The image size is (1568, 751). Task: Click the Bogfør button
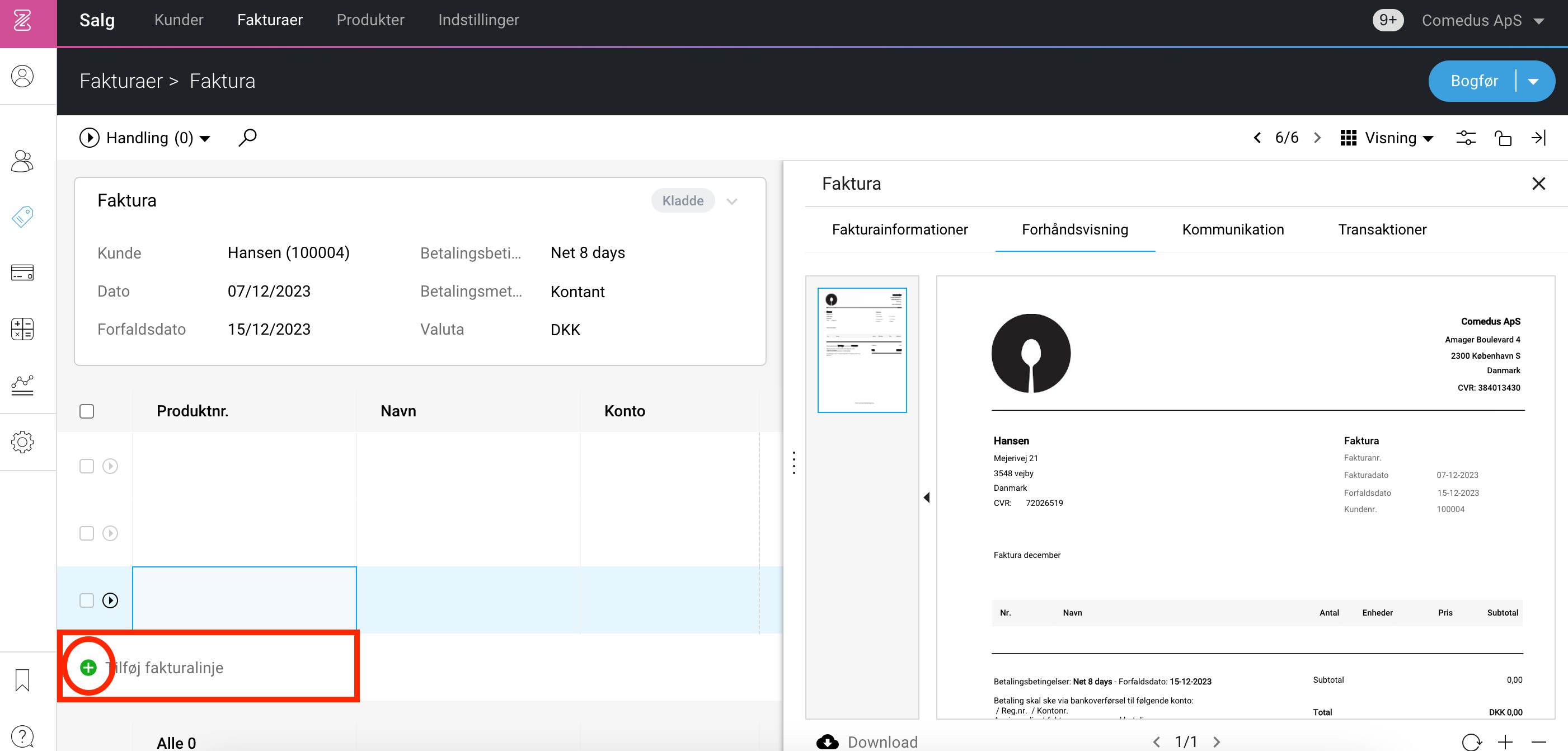point(1473,82)
